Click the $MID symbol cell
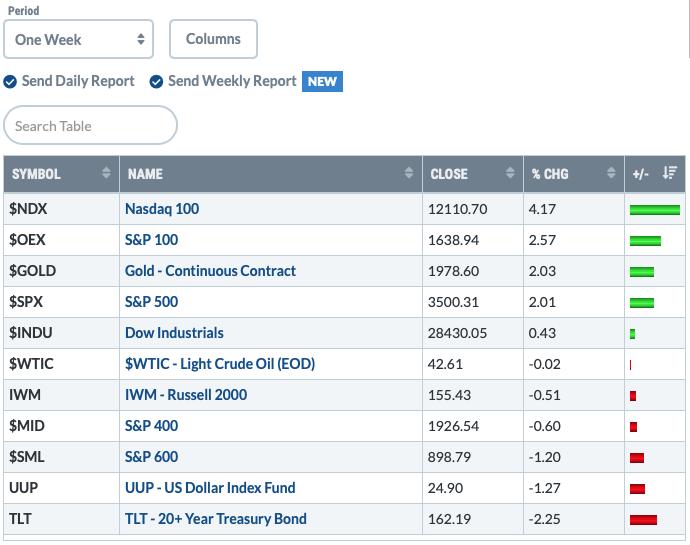Viewport: 690px width, 545px height. pyautogui.click(x=61, y=426)
